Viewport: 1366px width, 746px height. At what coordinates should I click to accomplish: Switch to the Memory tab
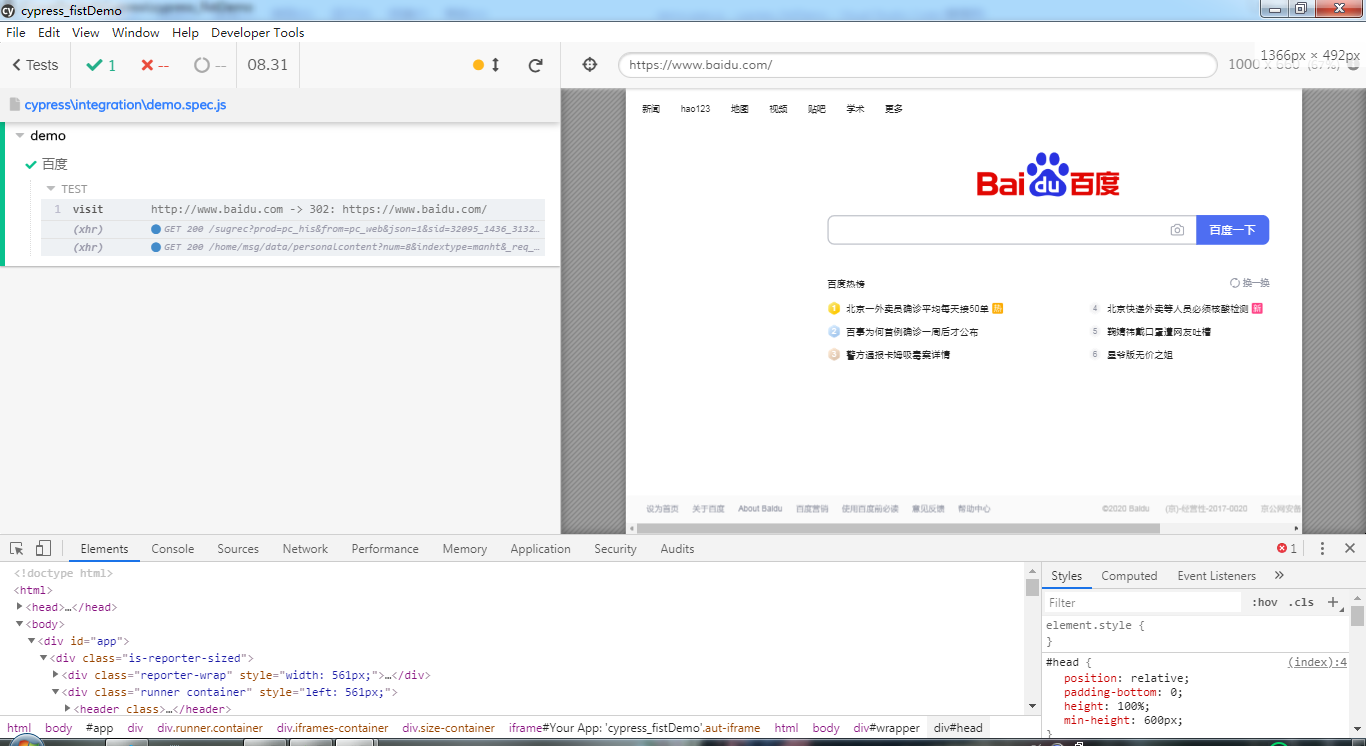point(465,549)
